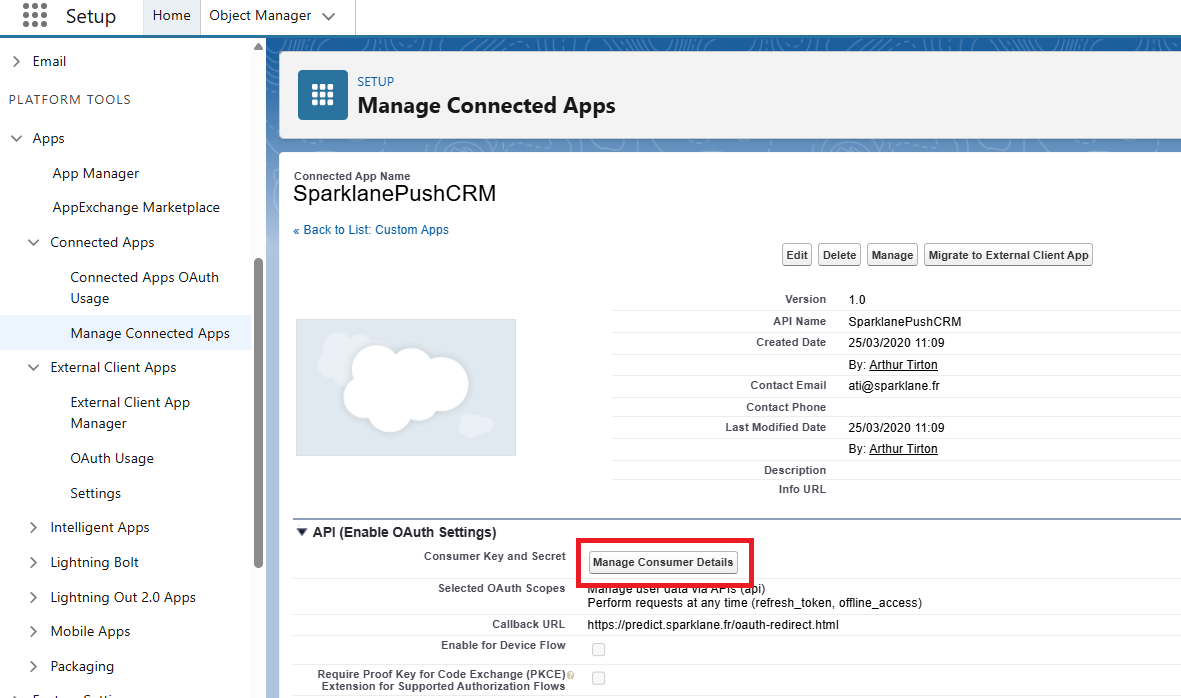Click the SparklanePushCRM app name heading

[395, 194]
